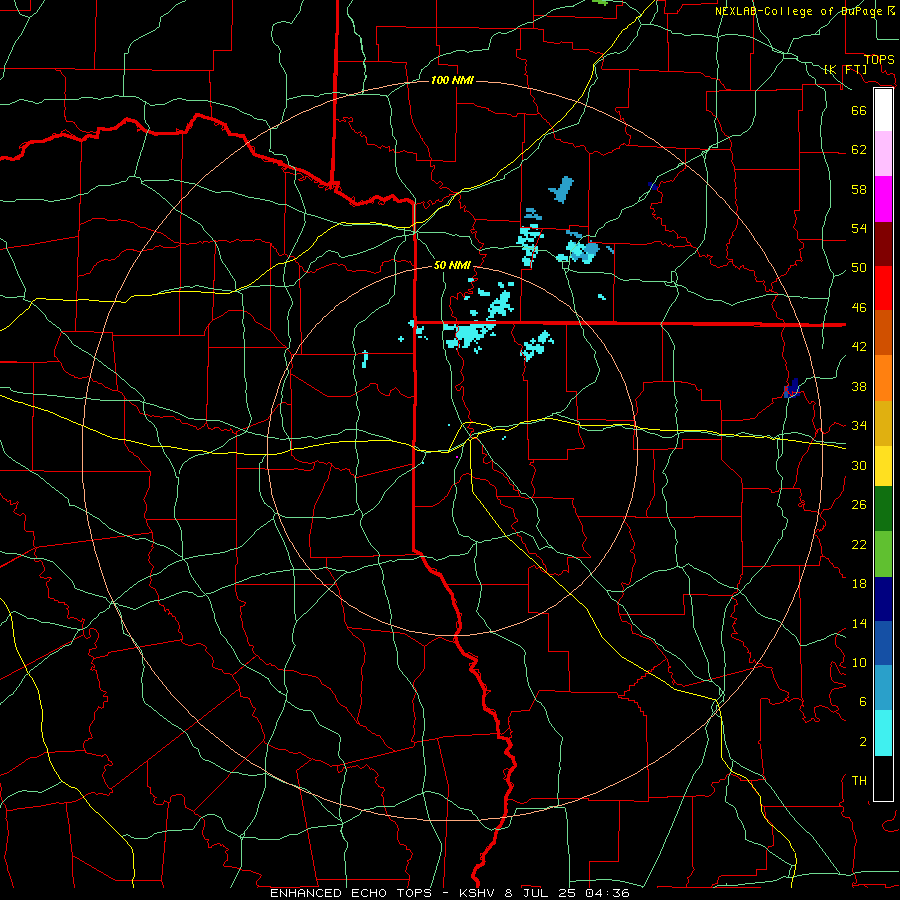The image size is (900, 900).
Task: Click the dark red (maroon) legend swatch
Action: (883, 244)
